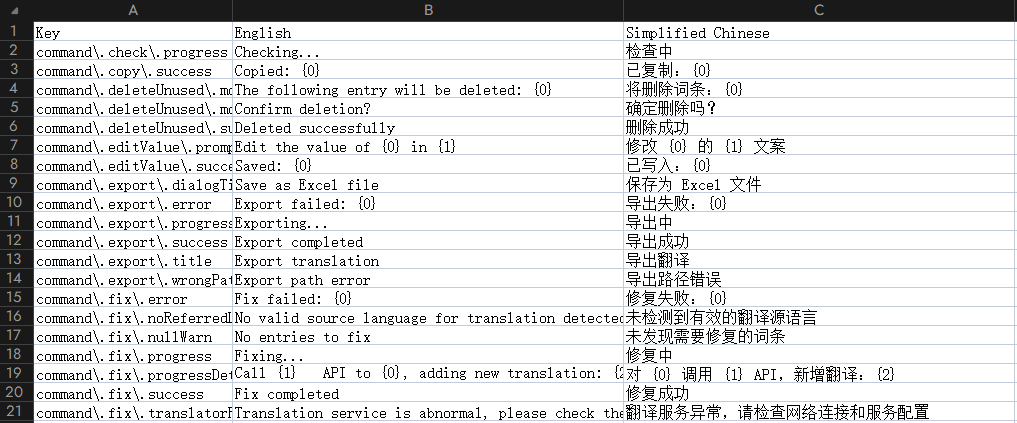Viewport: 1017px width, 423px height.
Task: Select cell 'Export completed'
Action: click(x=428, y=241)
